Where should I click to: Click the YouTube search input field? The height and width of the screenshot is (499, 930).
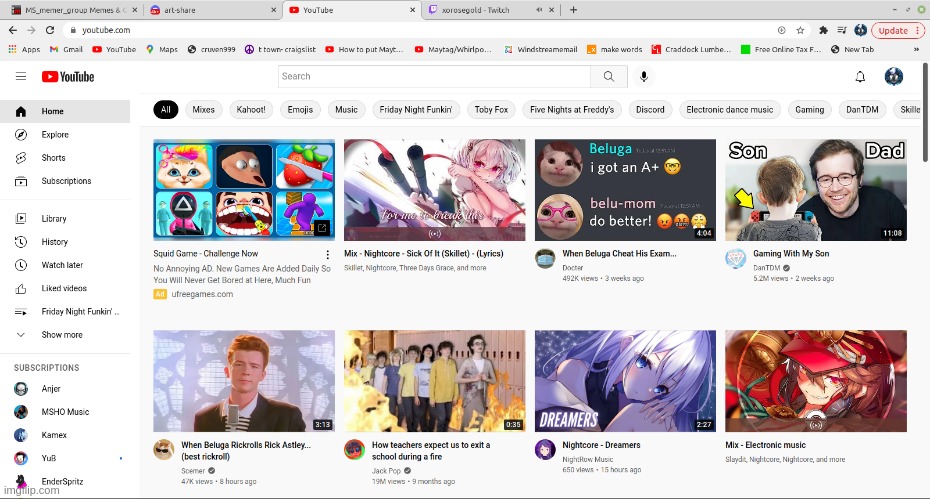434,76
